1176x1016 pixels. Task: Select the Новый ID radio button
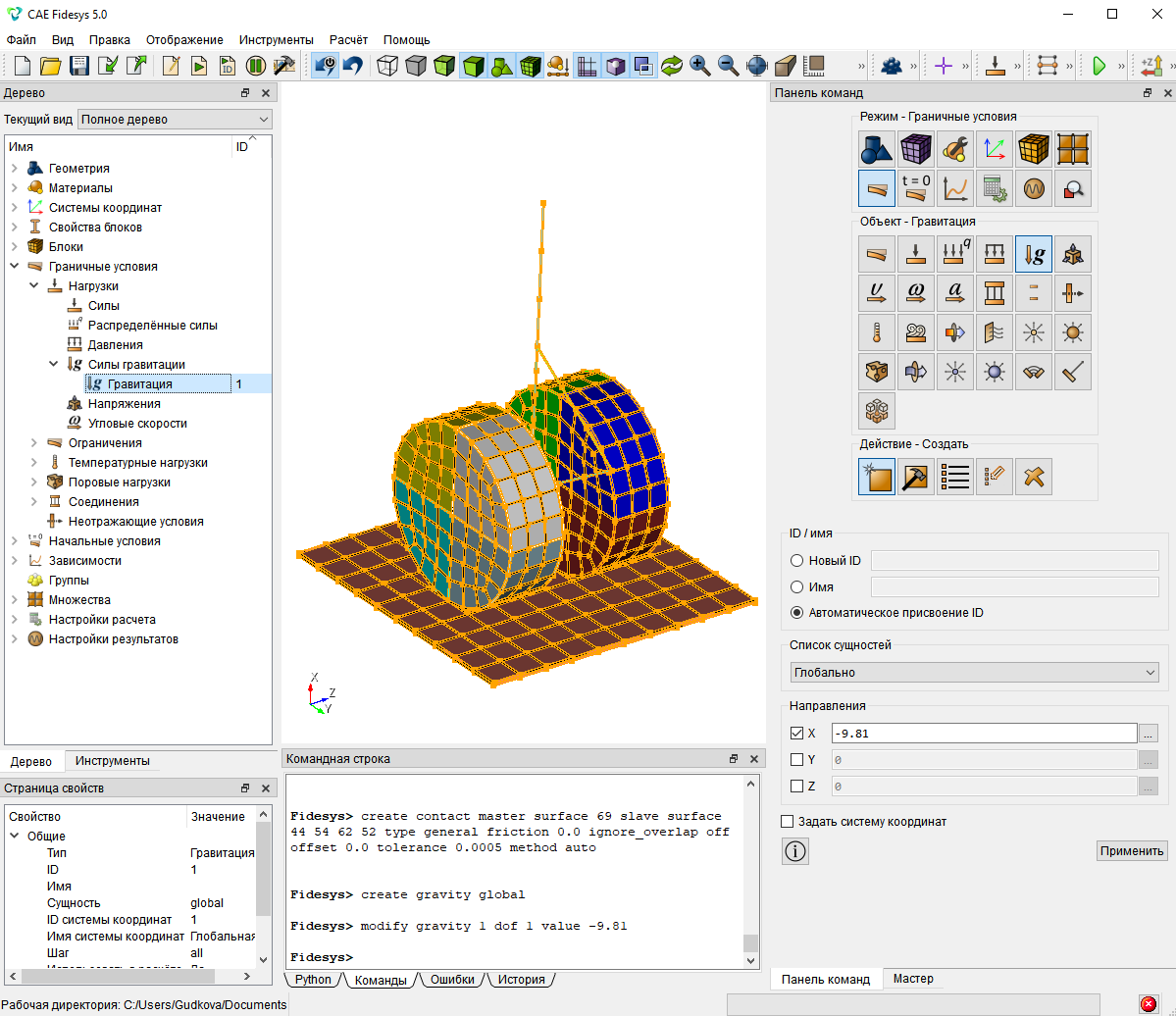797,560
